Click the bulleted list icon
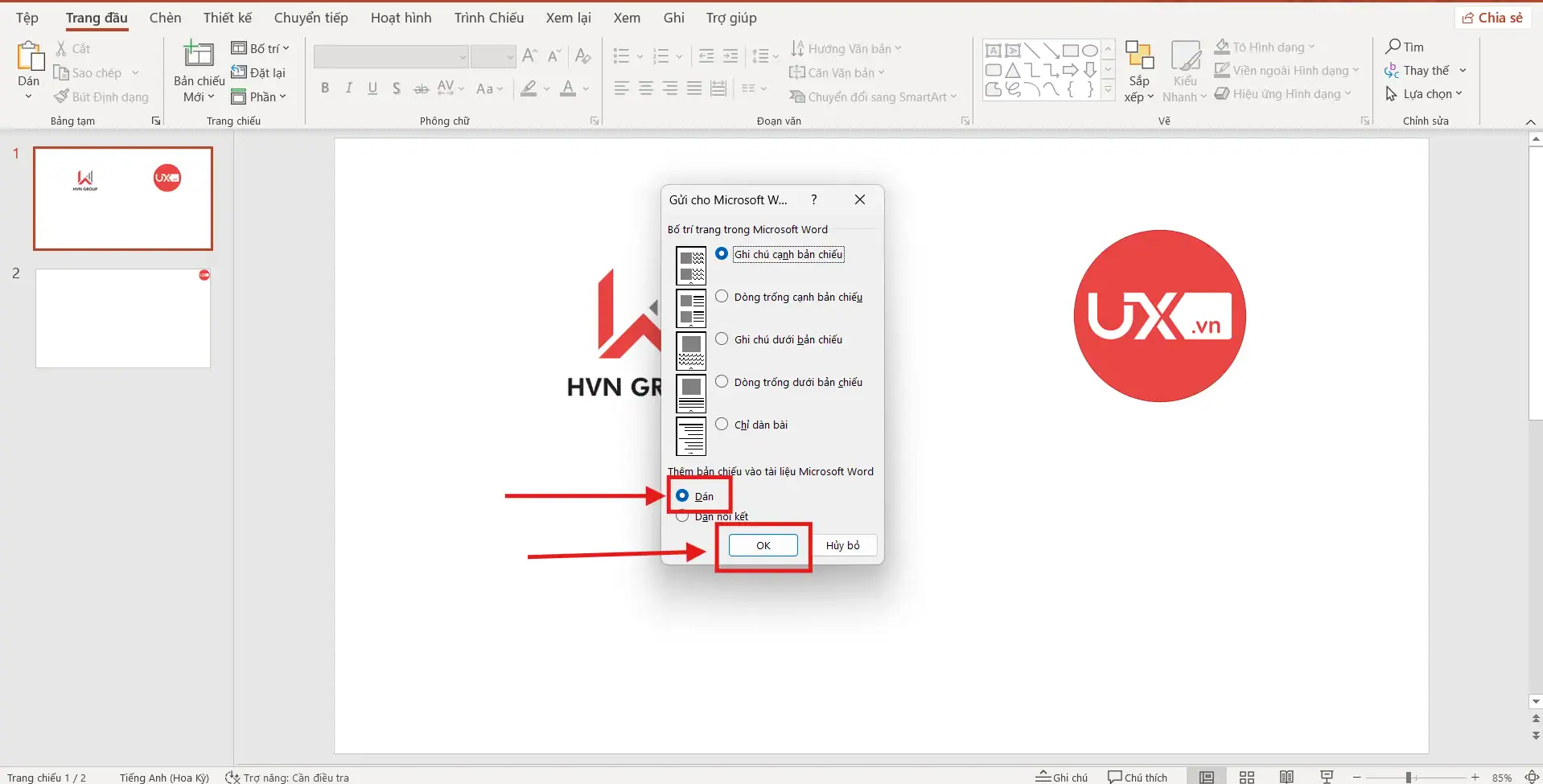 pos(621,56)
